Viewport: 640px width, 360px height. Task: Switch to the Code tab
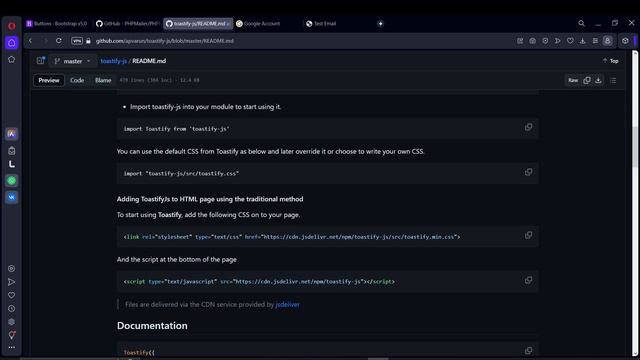77,80
